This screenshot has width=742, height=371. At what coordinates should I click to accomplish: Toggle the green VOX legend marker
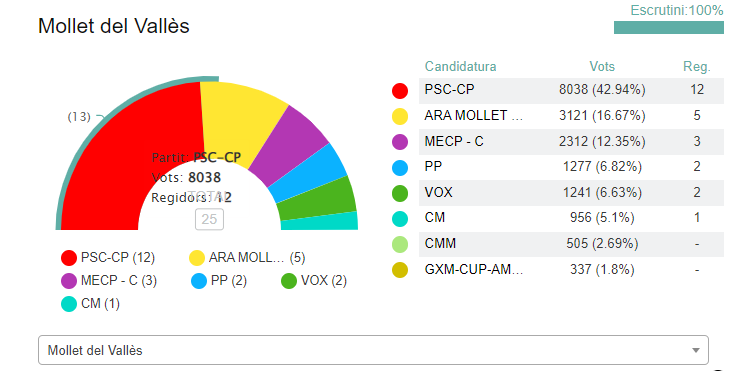(289, 281)
